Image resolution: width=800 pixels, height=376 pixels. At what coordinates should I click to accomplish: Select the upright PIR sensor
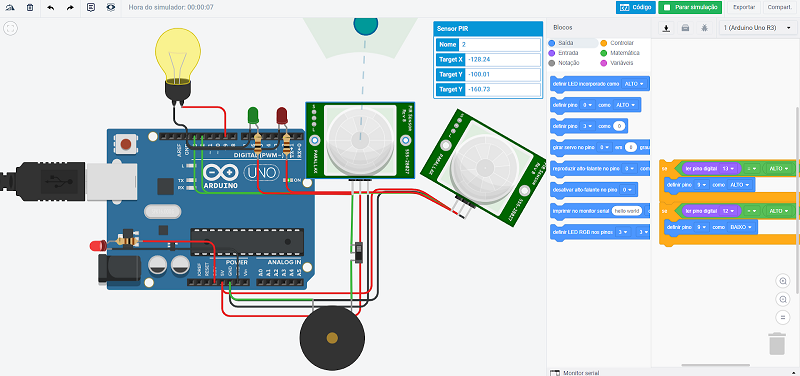click(360, 140)
